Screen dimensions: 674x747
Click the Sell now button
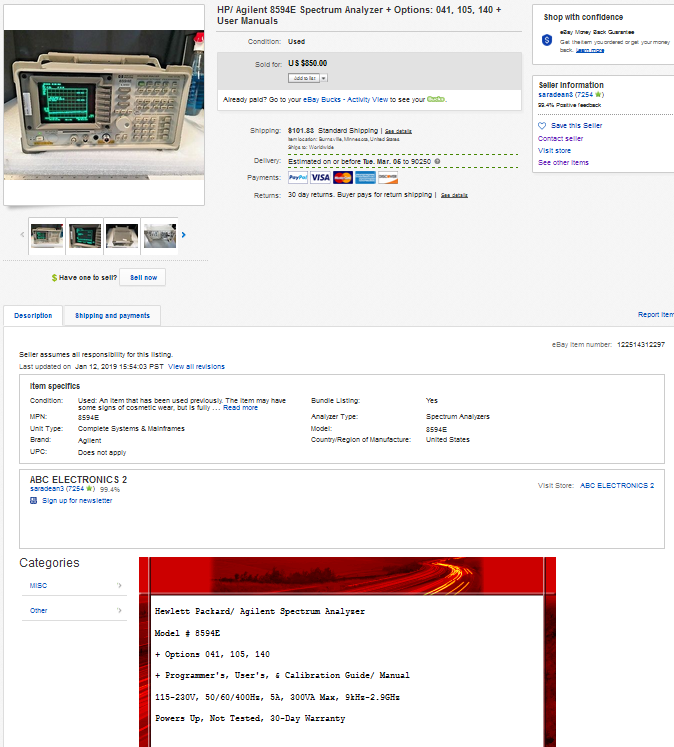tap(143, 277)
